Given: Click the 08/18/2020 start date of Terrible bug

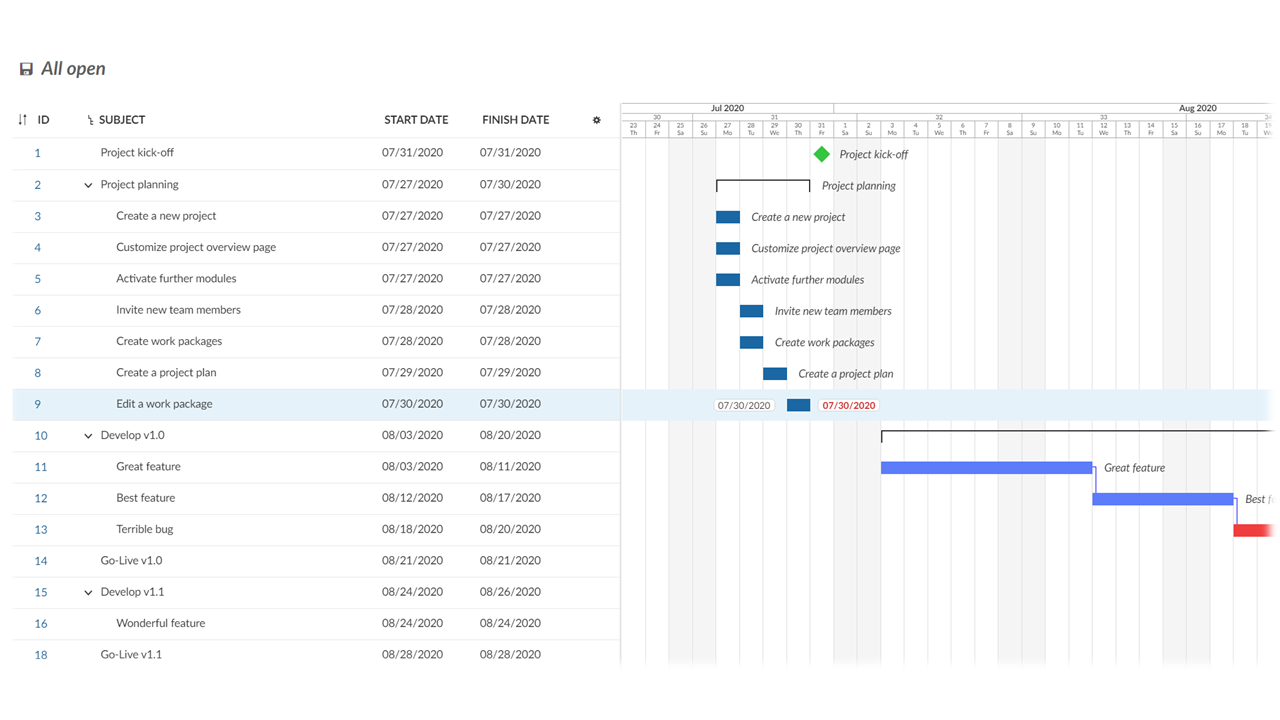Looking at the screenshot, I should 412,530.
